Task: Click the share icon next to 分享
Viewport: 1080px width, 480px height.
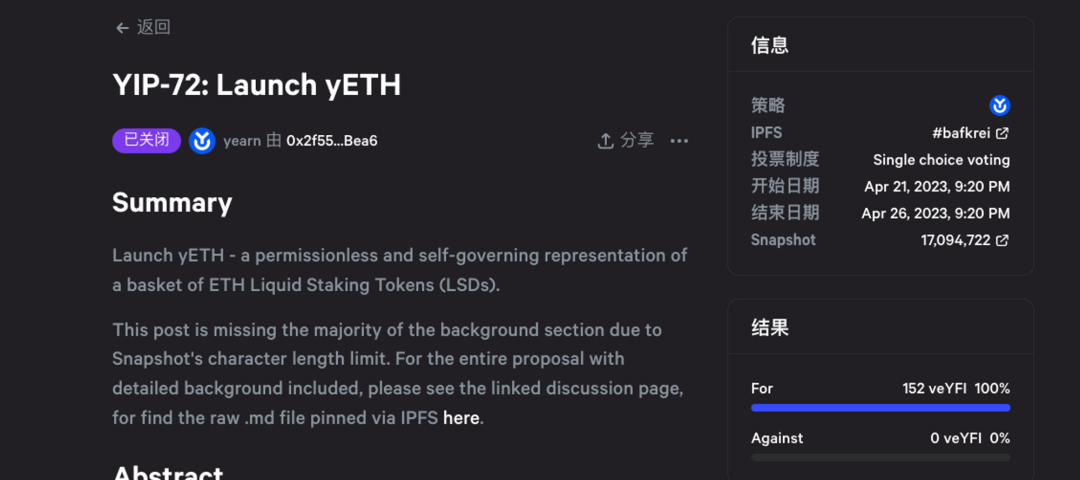Action: tap(605, 141)
